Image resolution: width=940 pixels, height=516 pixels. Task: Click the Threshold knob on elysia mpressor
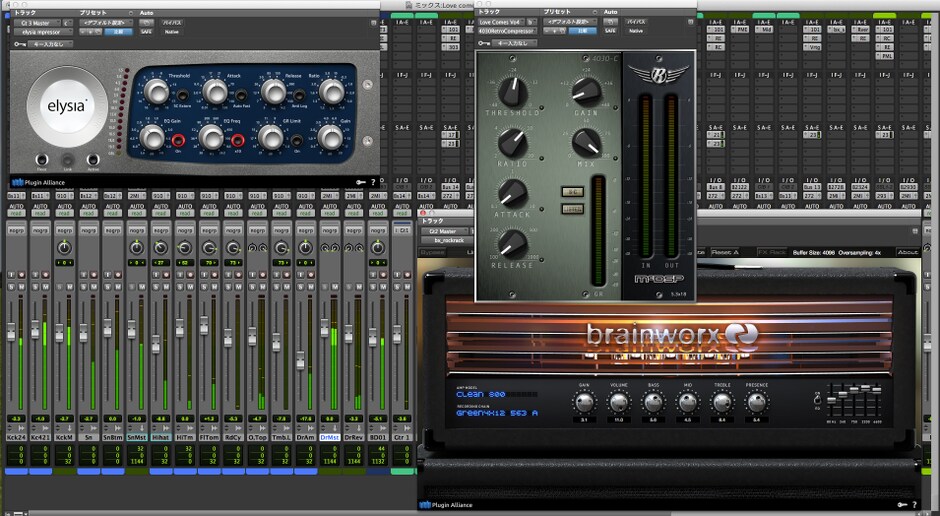click(156, 92)
